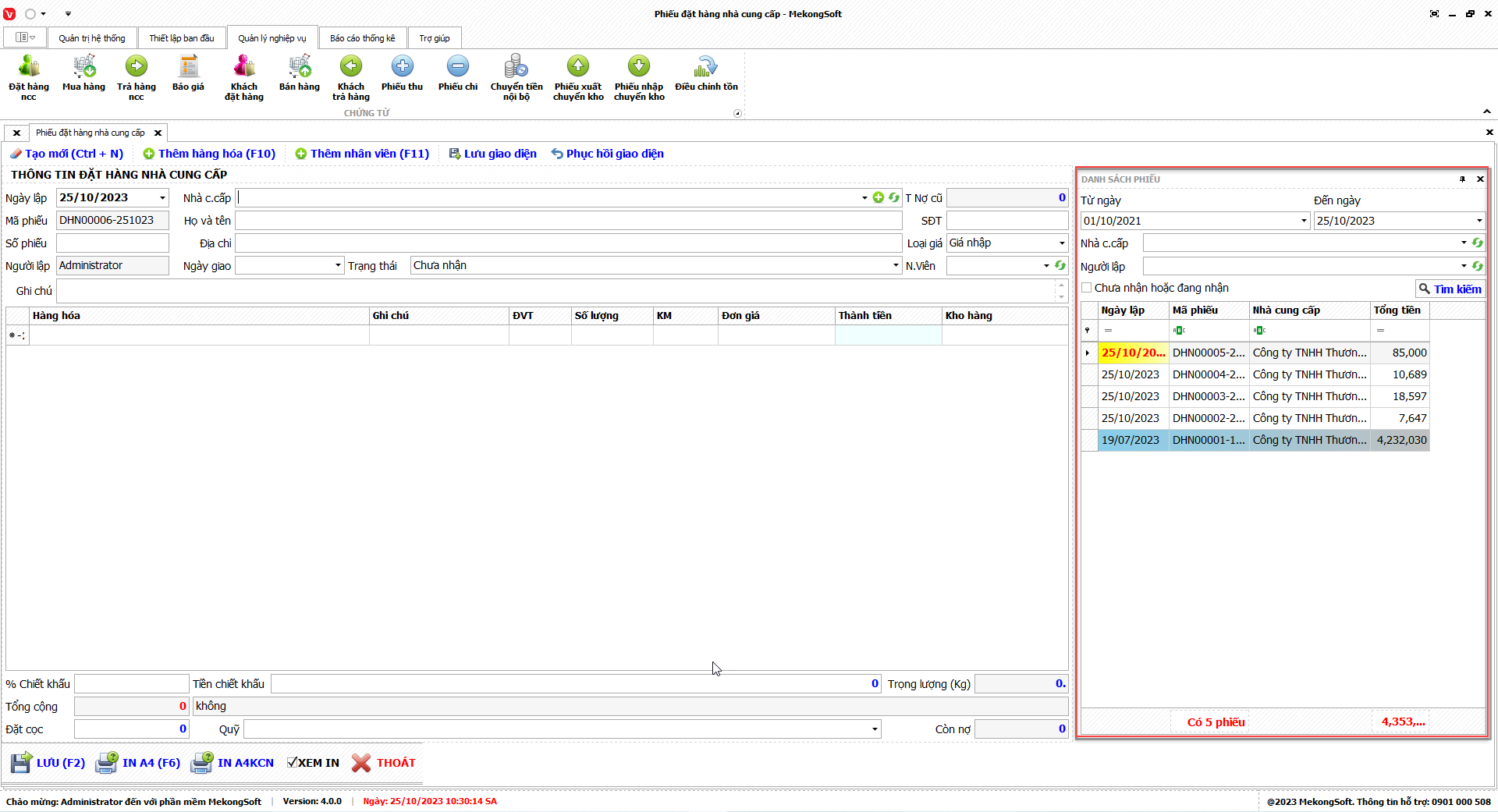Click the LƯU (F2) save button

[48, 763]
